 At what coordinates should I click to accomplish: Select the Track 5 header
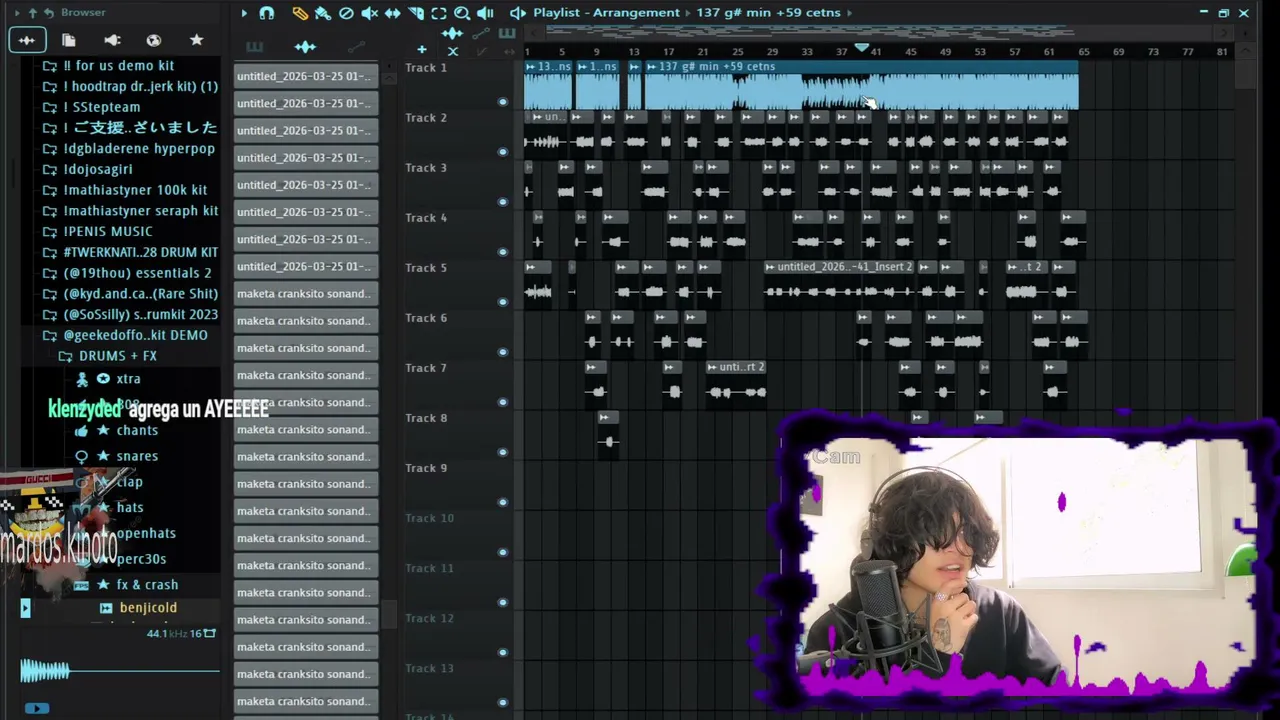456,284
